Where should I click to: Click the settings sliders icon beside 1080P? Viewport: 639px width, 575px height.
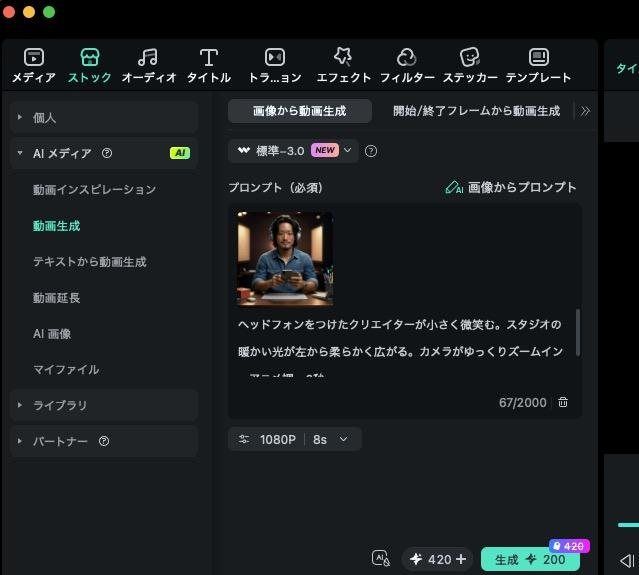click(x=244, y=439)
